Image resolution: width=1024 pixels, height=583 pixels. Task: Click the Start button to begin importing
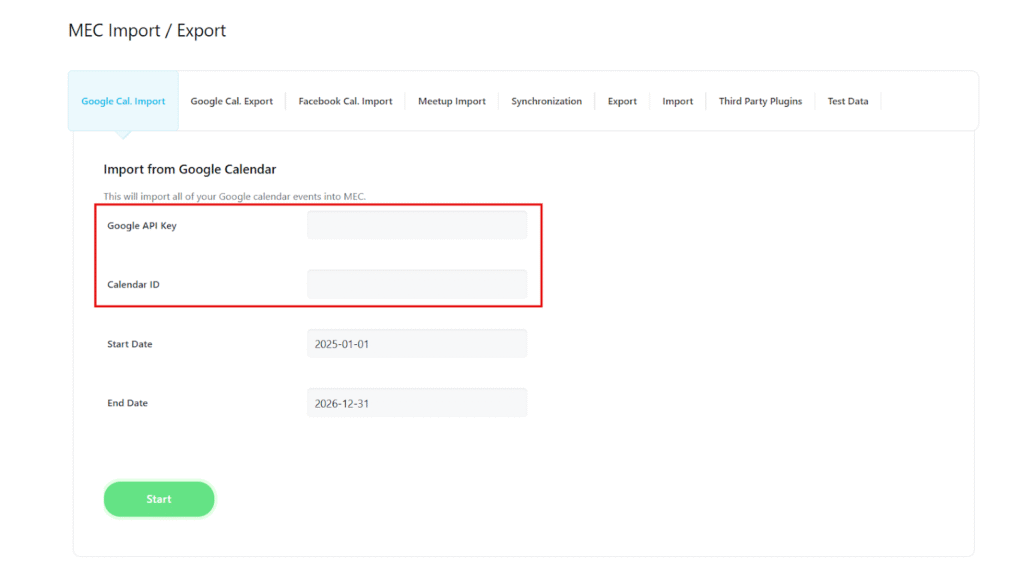pyautogui.click(x=158, y=498)
